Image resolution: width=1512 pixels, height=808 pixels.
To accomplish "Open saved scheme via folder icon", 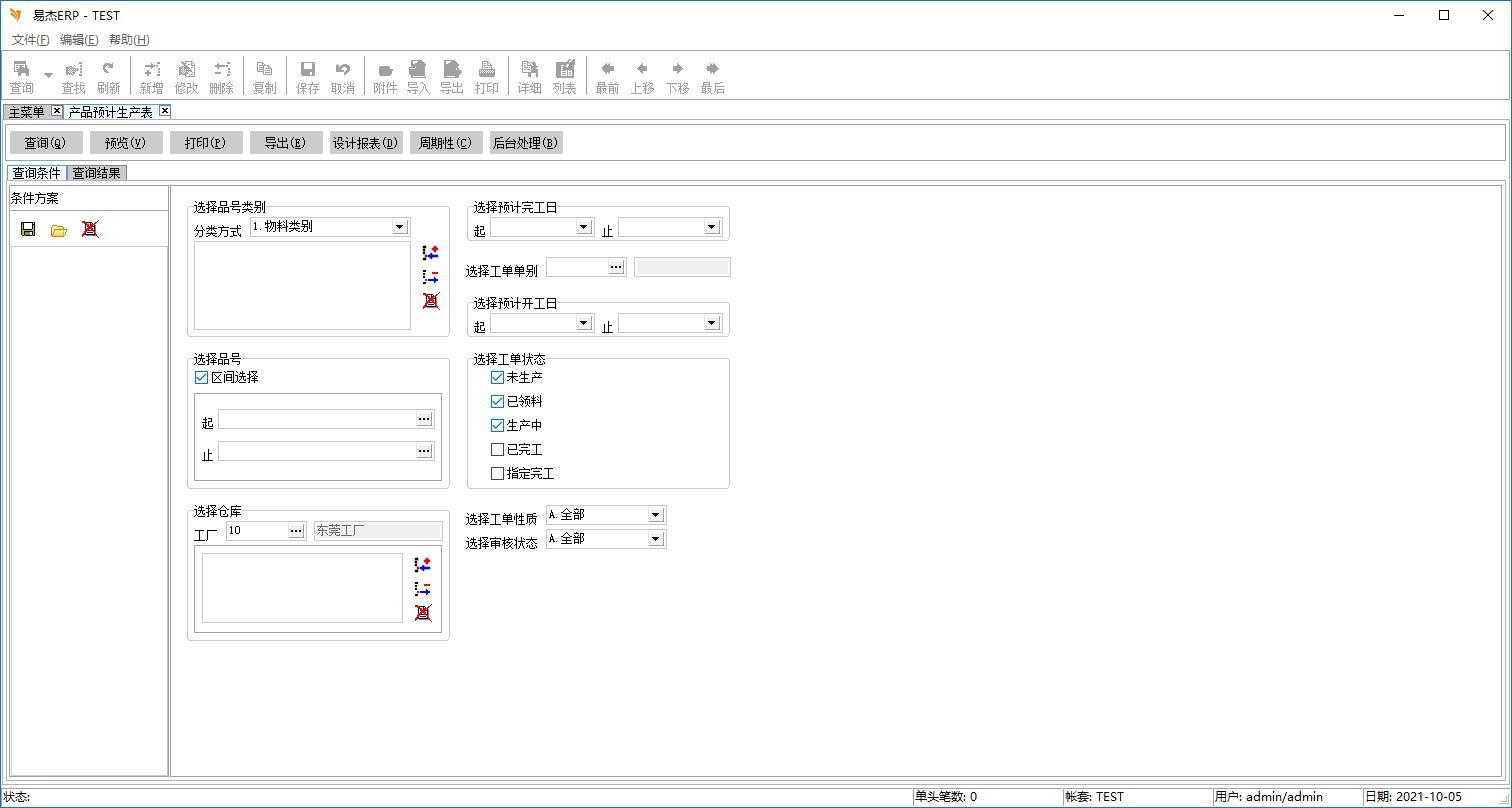I will click(x=59, y=230).
